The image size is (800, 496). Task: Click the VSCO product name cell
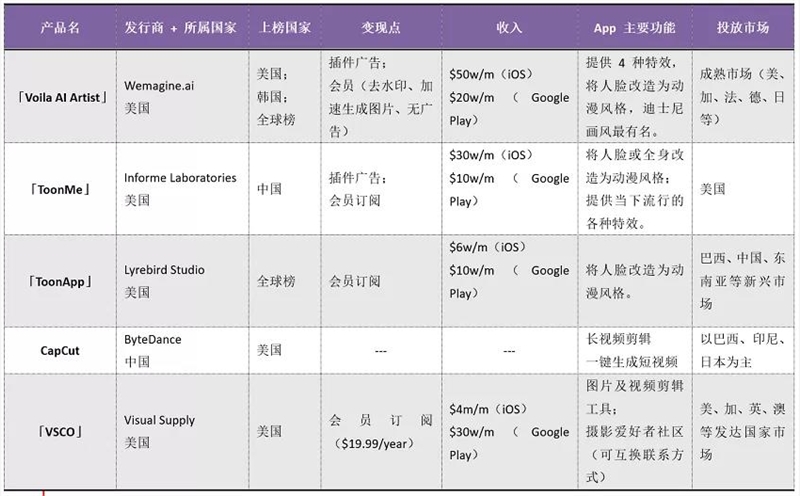pyautogui.click(x=60, y=432)
